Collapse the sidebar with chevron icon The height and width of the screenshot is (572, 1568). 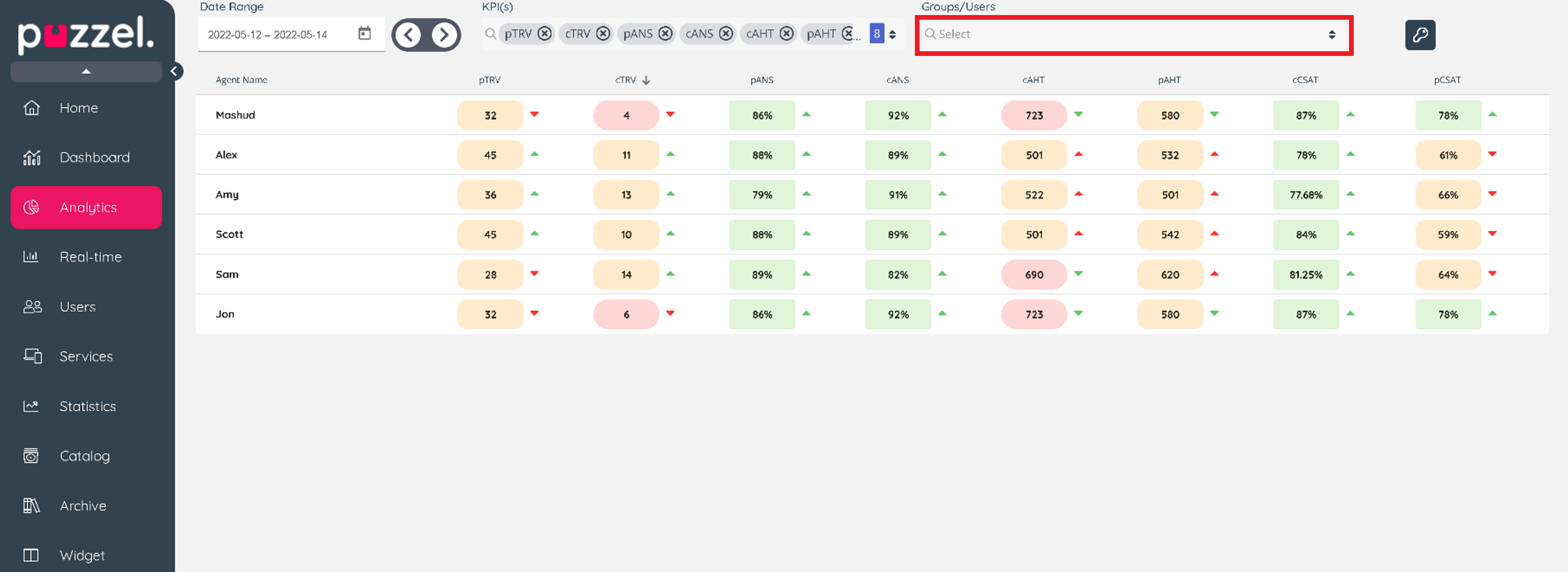click(174, 71)
